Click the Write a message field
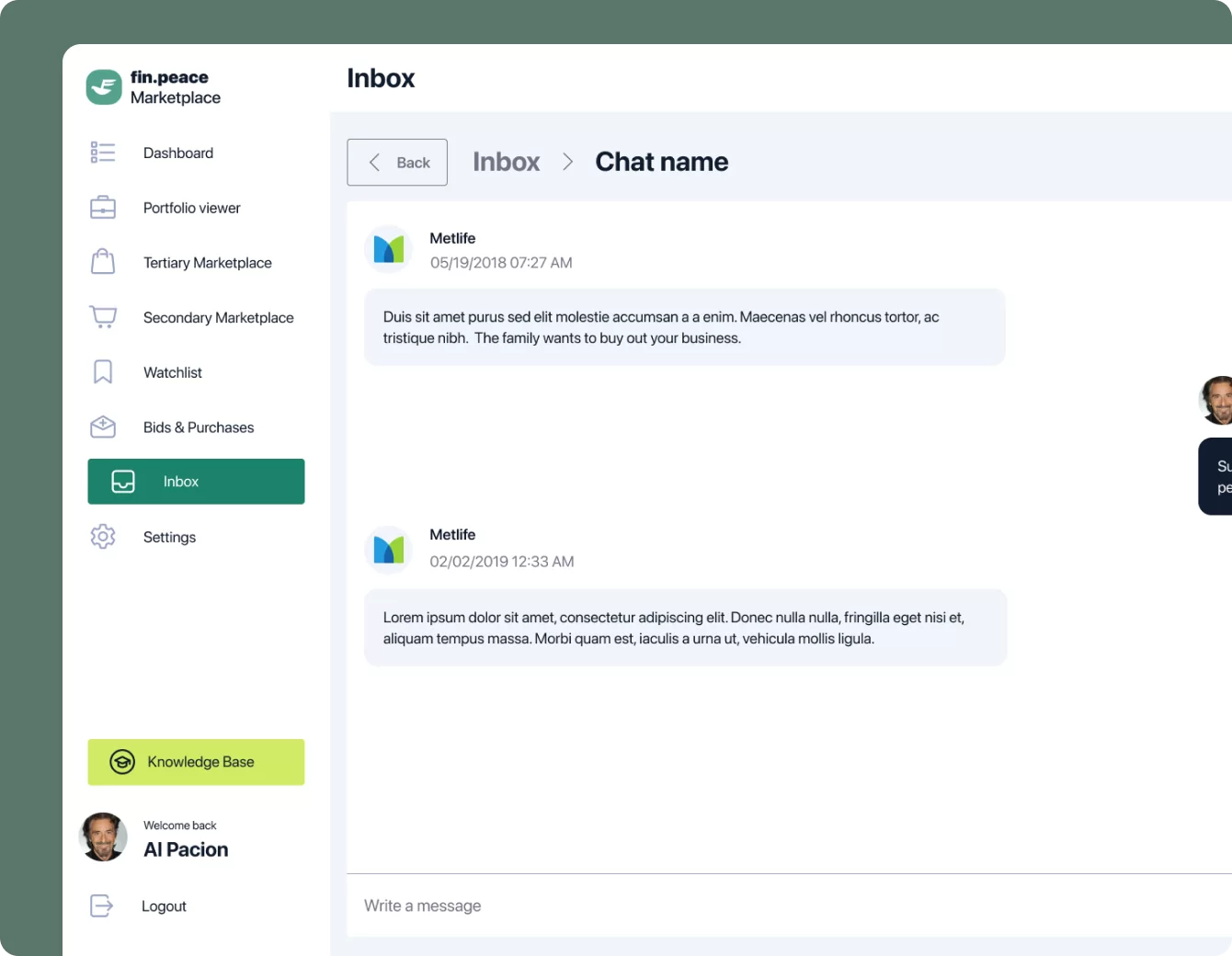 point(789,905)
